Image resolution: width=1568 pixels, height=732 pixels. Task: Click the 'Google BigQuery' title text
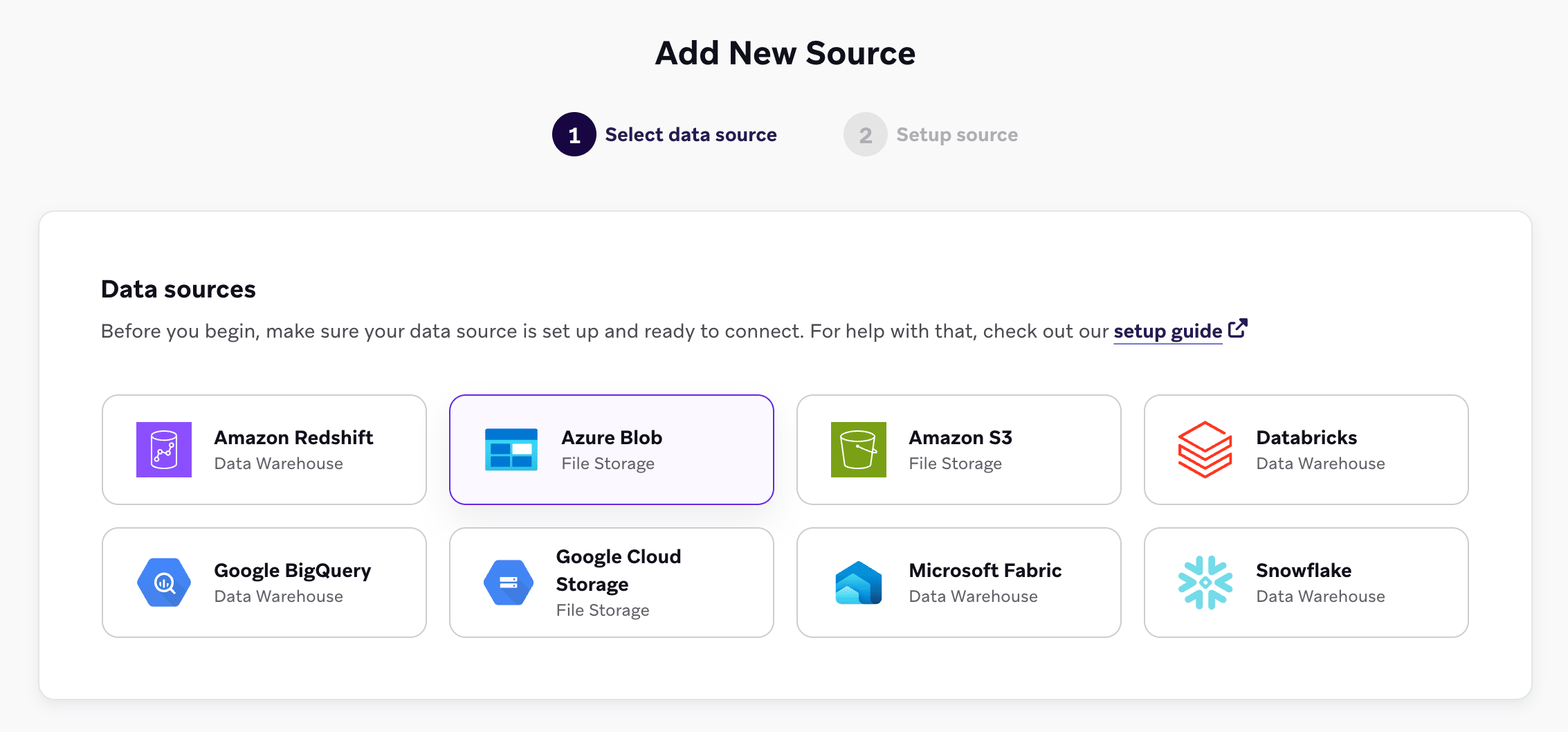click(x=293, y=571)
